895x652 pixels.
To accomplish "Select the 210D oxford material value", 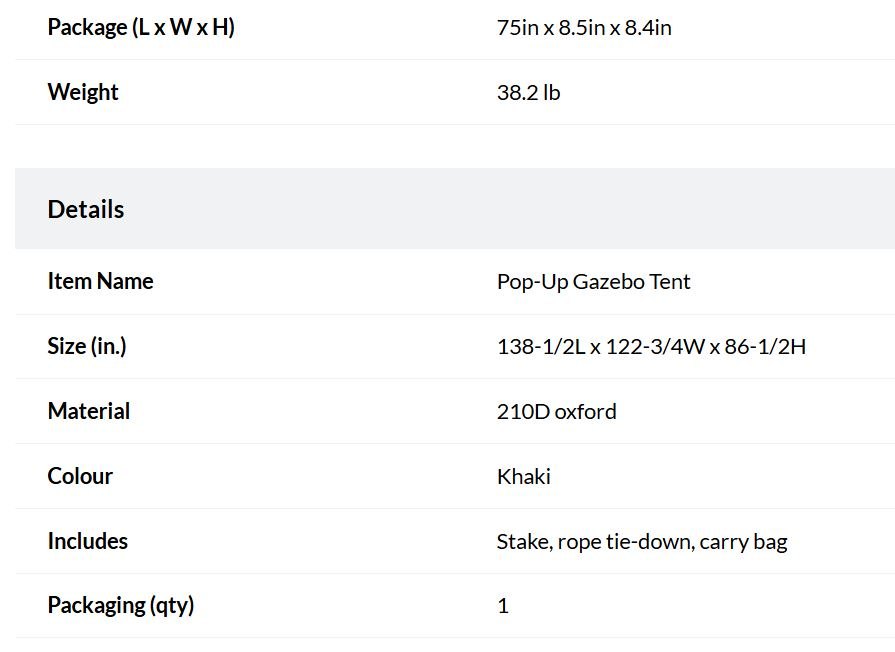I will (557, 412).
